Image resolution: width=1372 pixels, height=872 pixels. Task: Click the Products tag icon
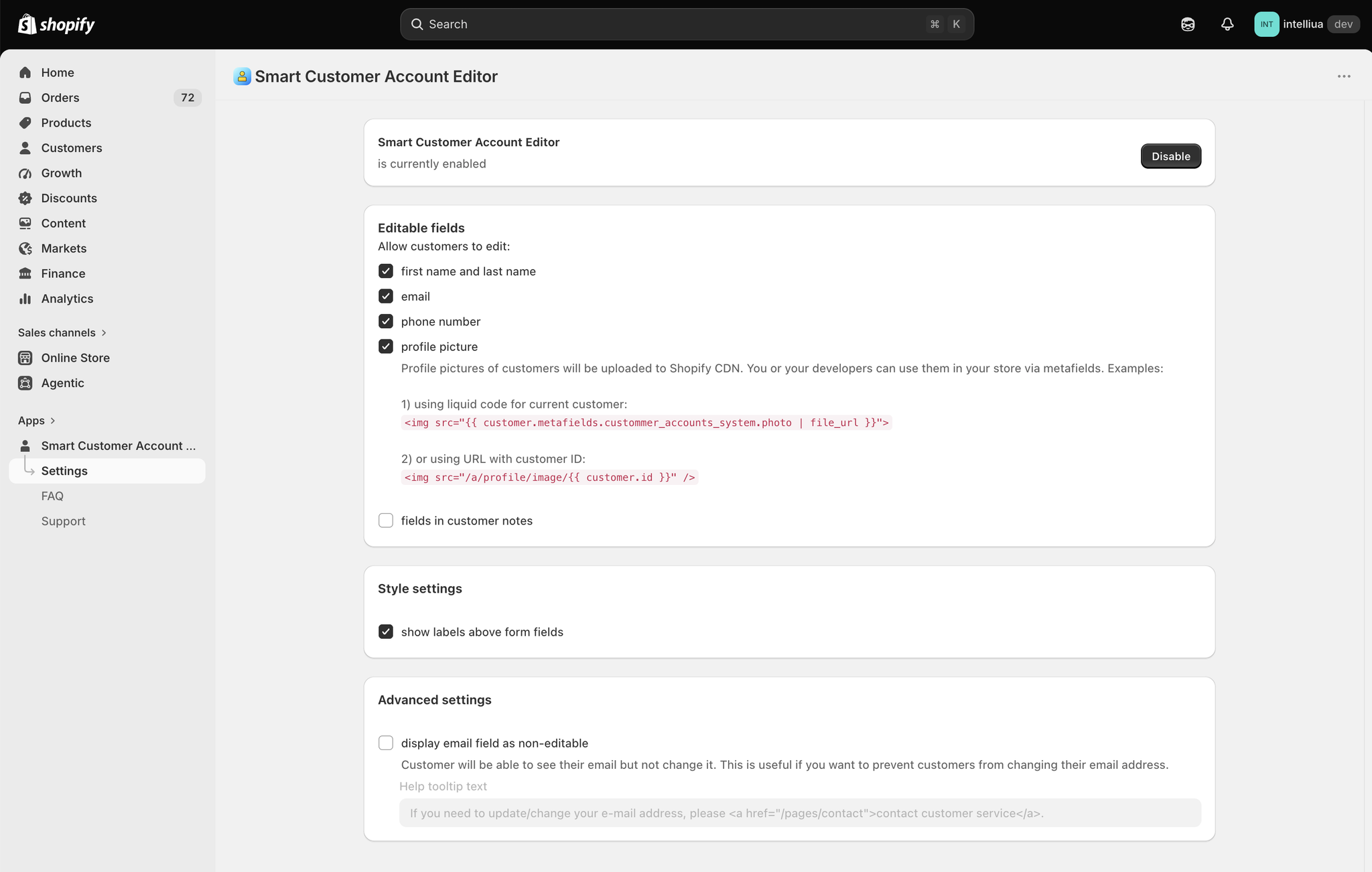click(x=25, y=123)
